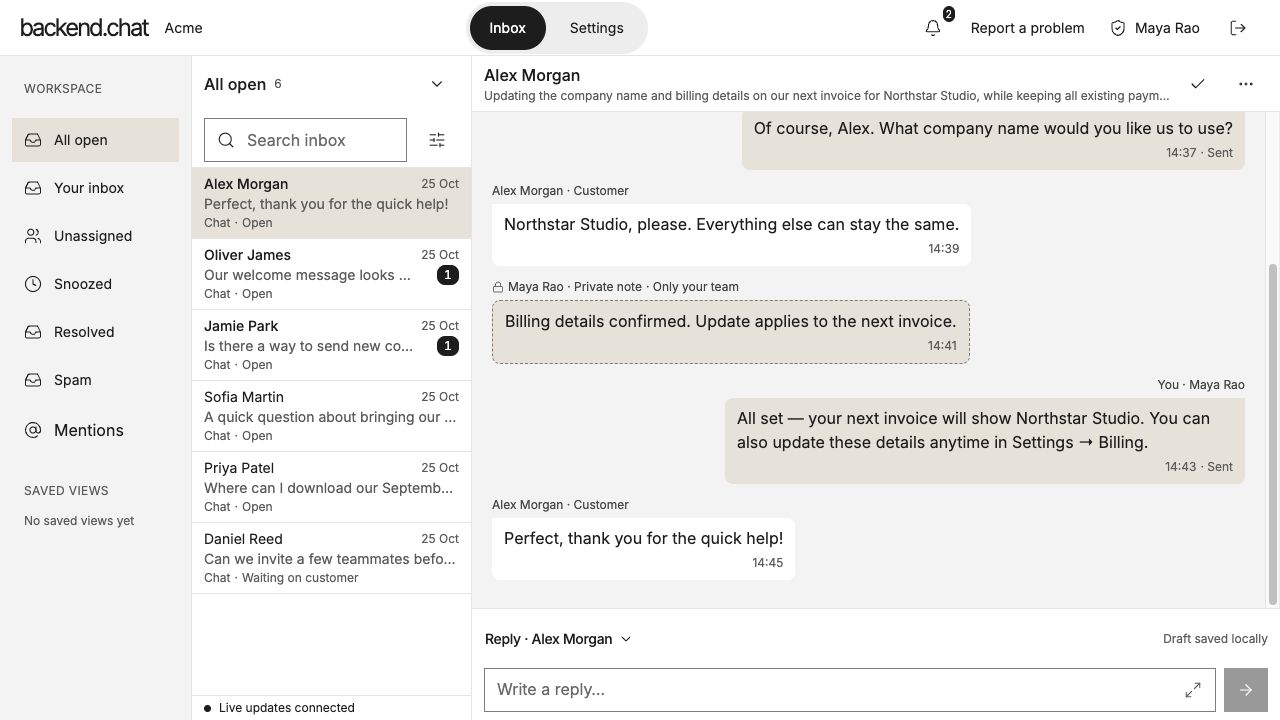Click the 'All set' sent message
The image size is (1280, 720).
click(985, 441)
